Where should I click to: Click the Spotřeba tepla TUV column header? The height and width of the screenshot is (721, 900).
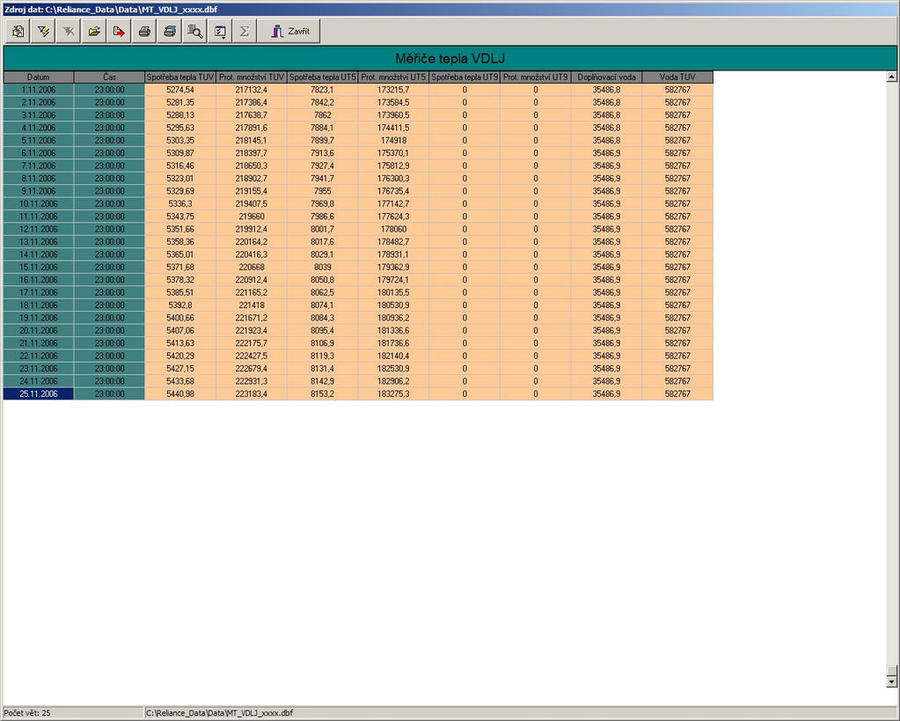(x=180, y=77)
